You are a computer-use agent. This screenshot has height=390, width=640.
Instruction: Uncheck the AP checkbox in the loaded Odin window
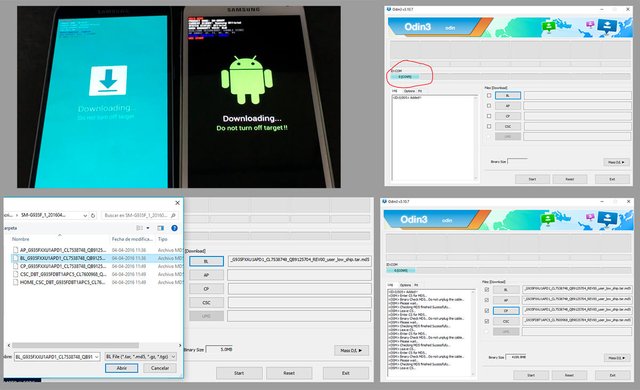[487, 300]
